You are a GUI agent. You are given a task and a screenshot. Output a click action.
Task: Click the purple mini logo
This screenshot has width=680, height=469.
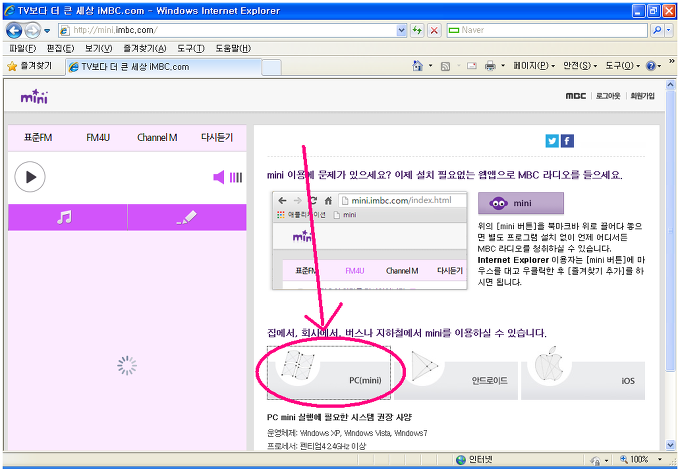[34, 96]
